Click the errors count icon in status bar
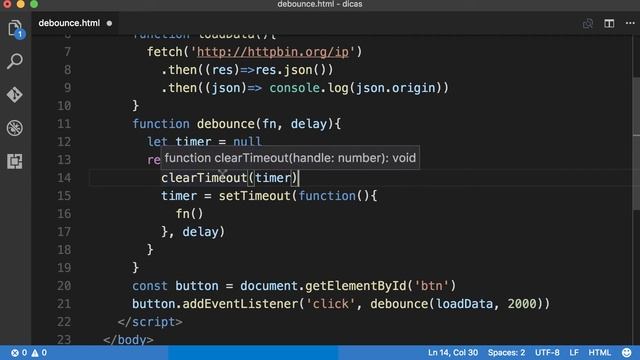 click(x=19, y=353)
